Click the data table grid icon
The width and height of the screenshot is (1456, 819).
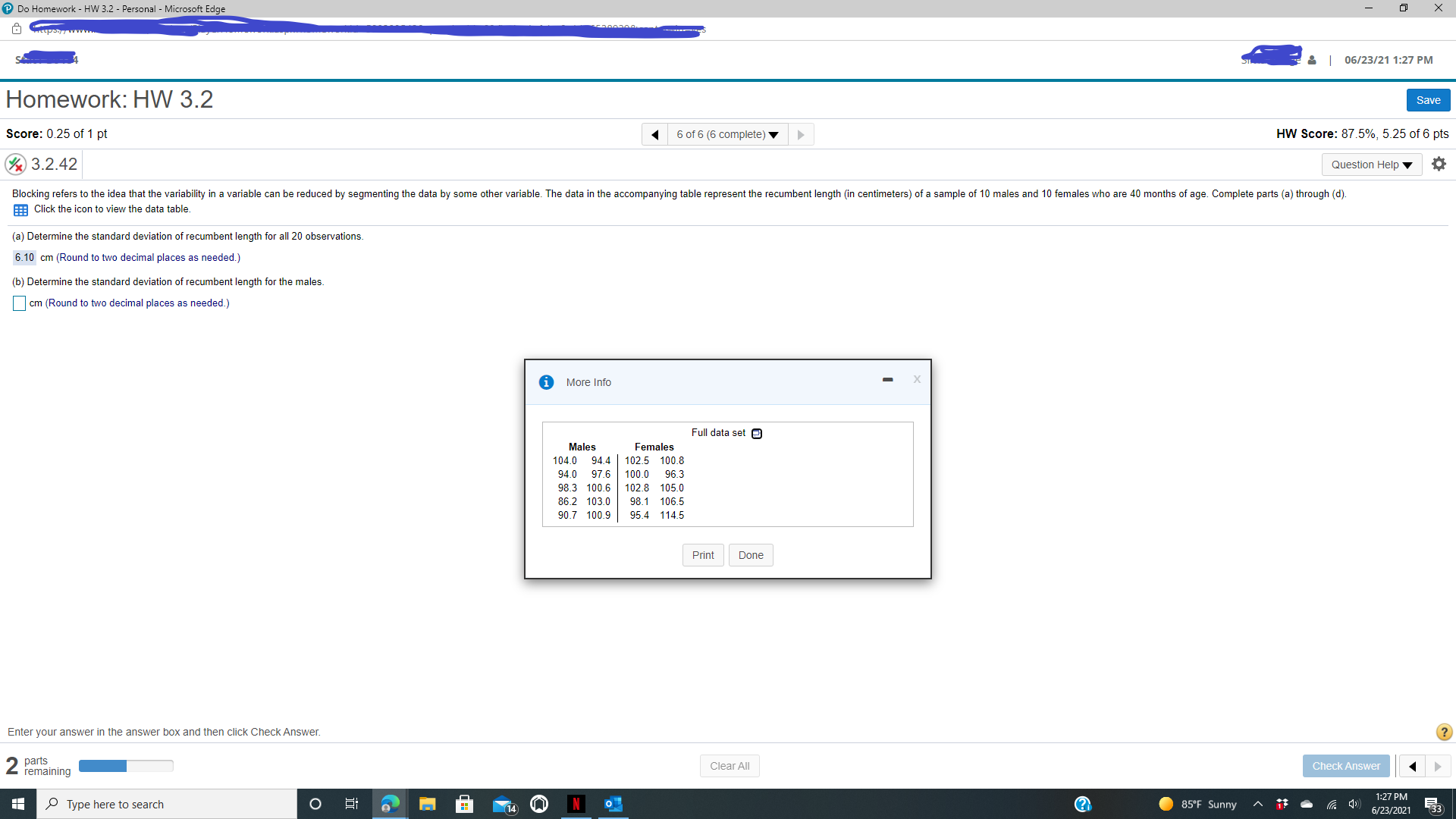(x=19, y=209)
